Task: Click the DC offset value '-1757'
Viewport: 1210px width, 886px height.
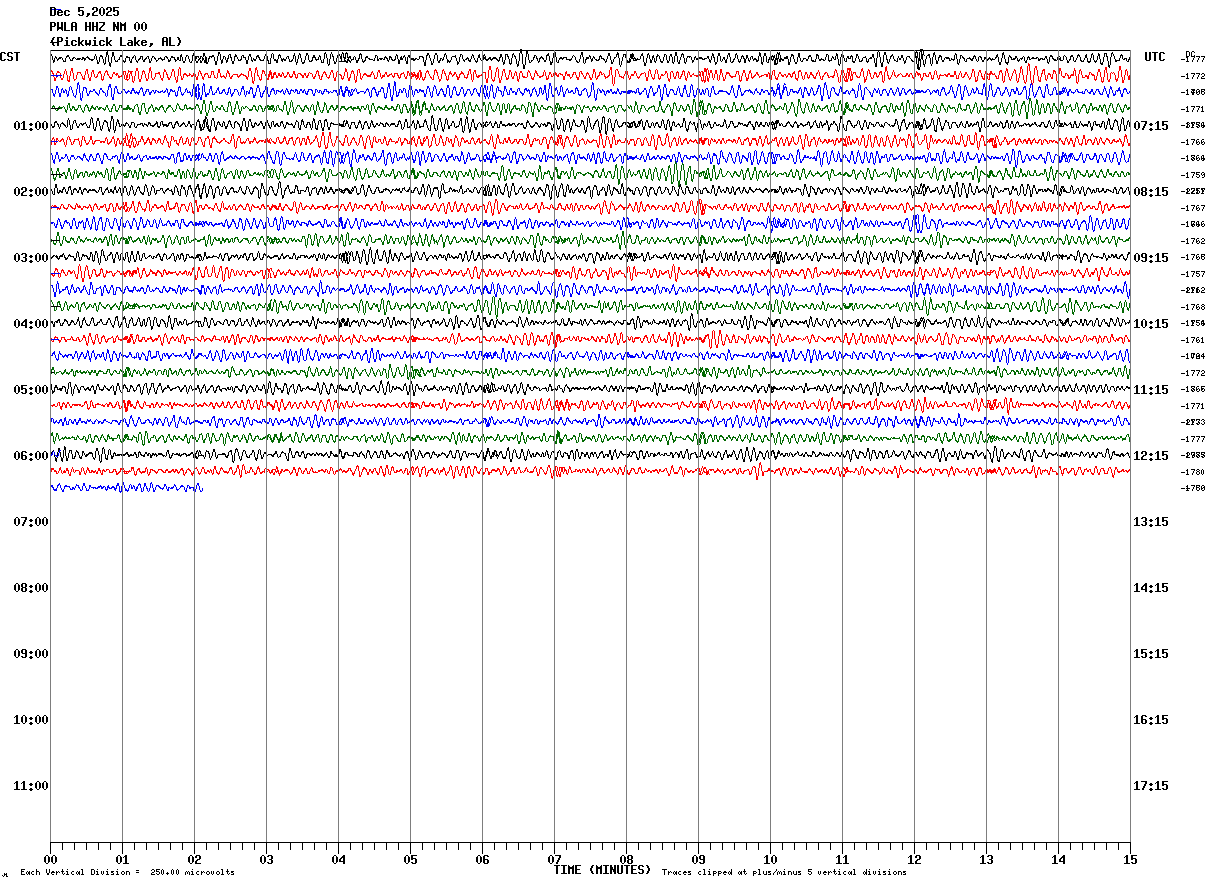Action: click(1193, 274)
